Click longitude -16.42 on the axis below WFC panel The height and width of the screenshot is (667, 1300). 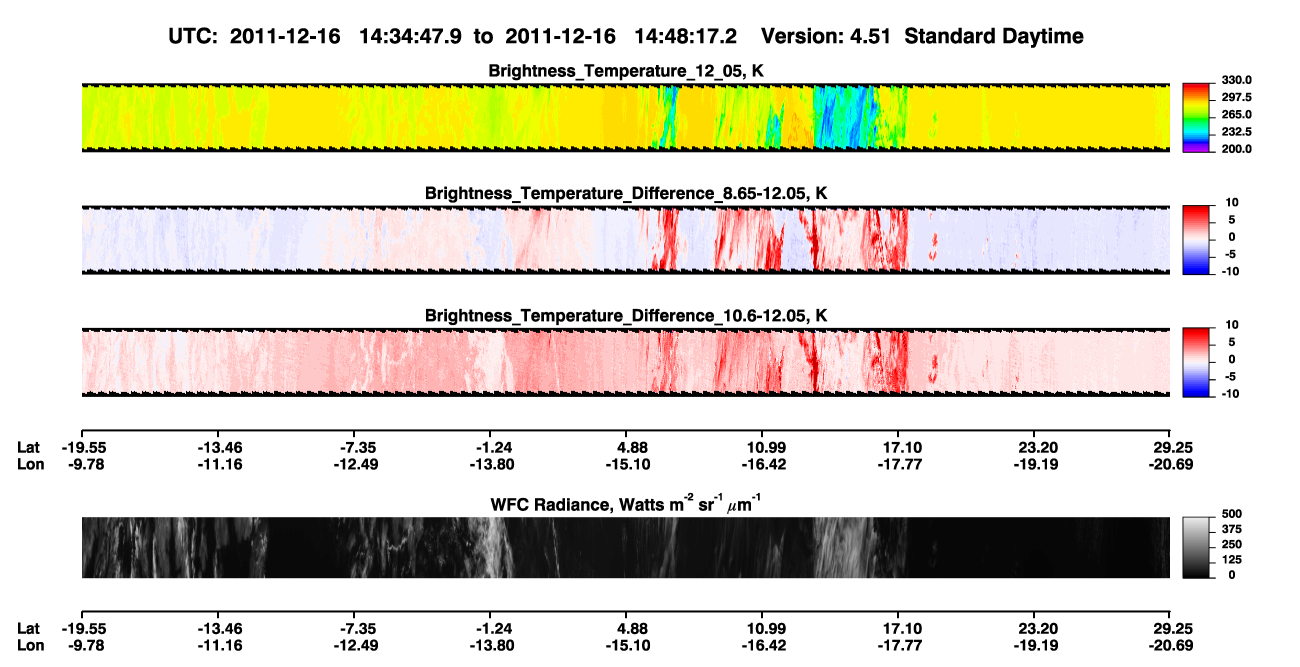762,645
